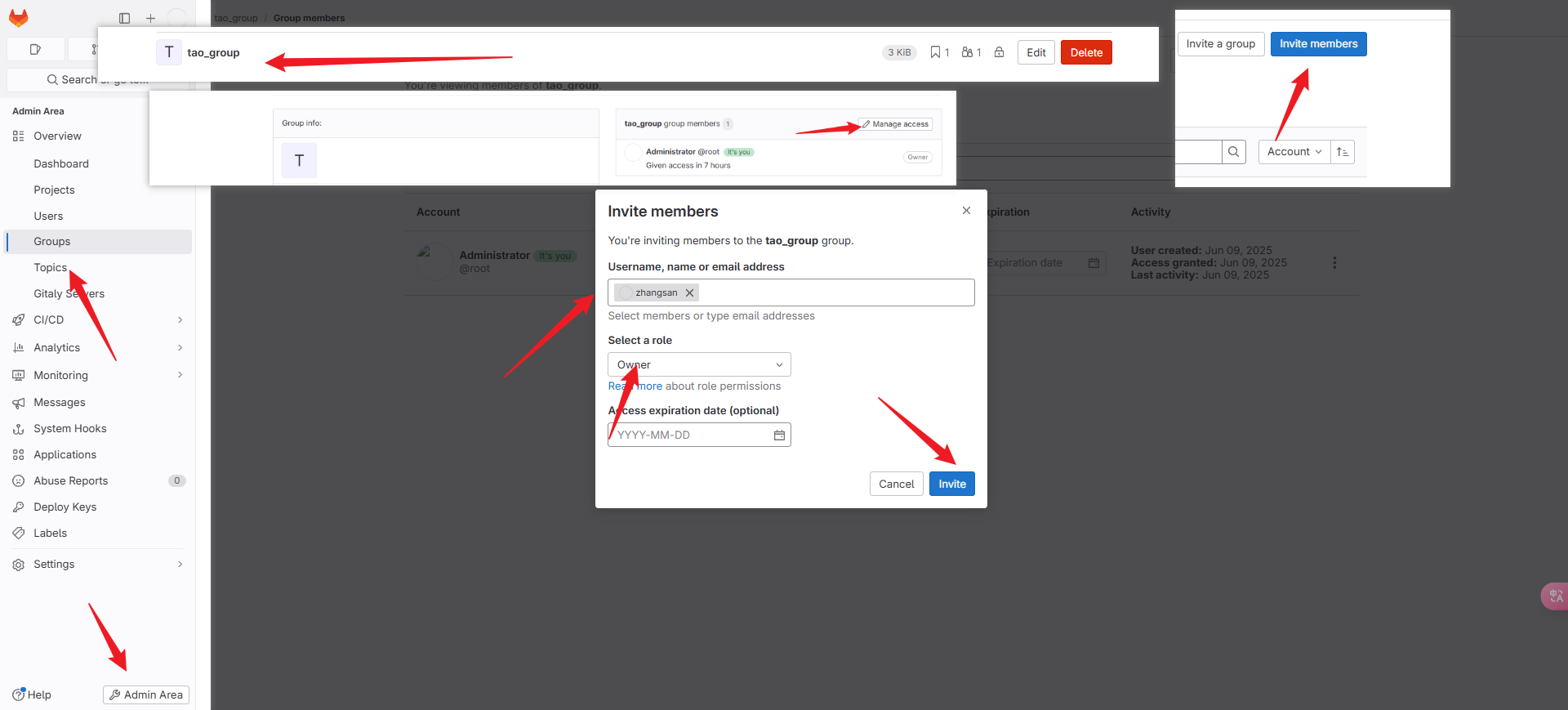Open the Help link
Viewport: 1568px width, 710px height.
[33, 694]
